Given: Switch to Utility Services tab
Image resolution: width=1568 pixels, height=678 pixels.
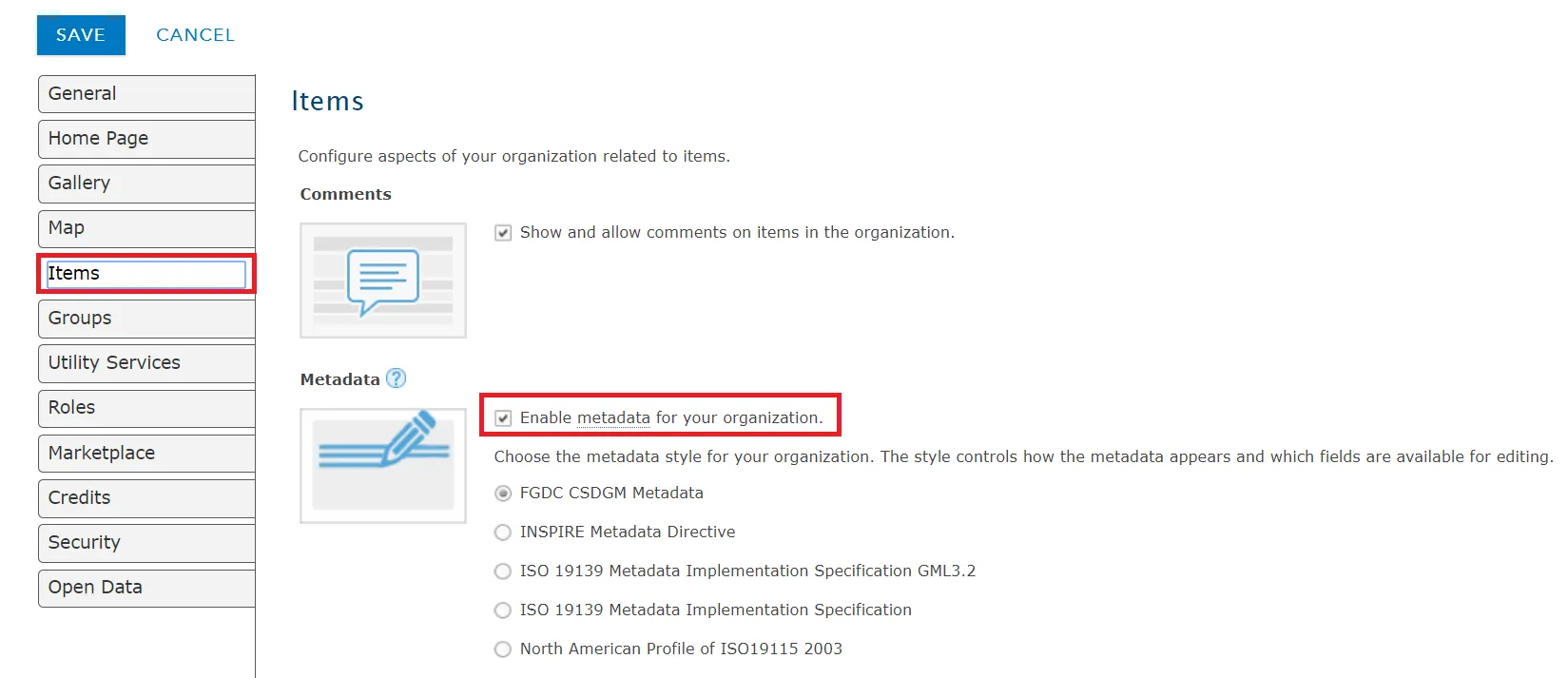Looking at the screenshot, I should coord(146,363).
